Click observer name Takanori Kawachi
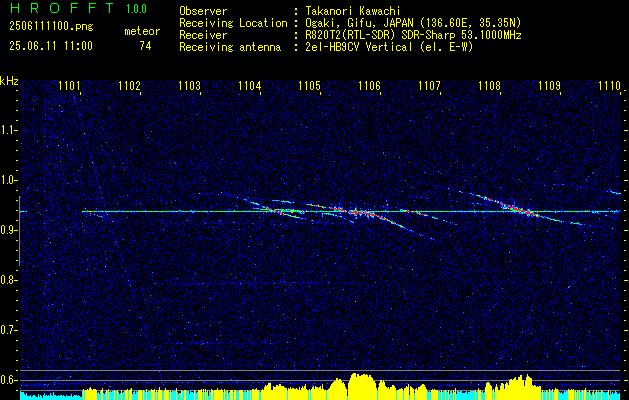 pos(353,11)
